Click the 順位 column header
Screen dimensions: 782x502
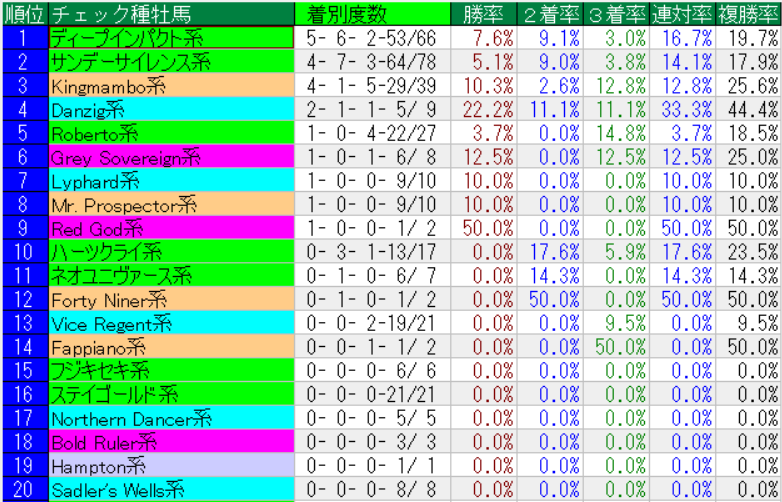[x=23, y=13]
